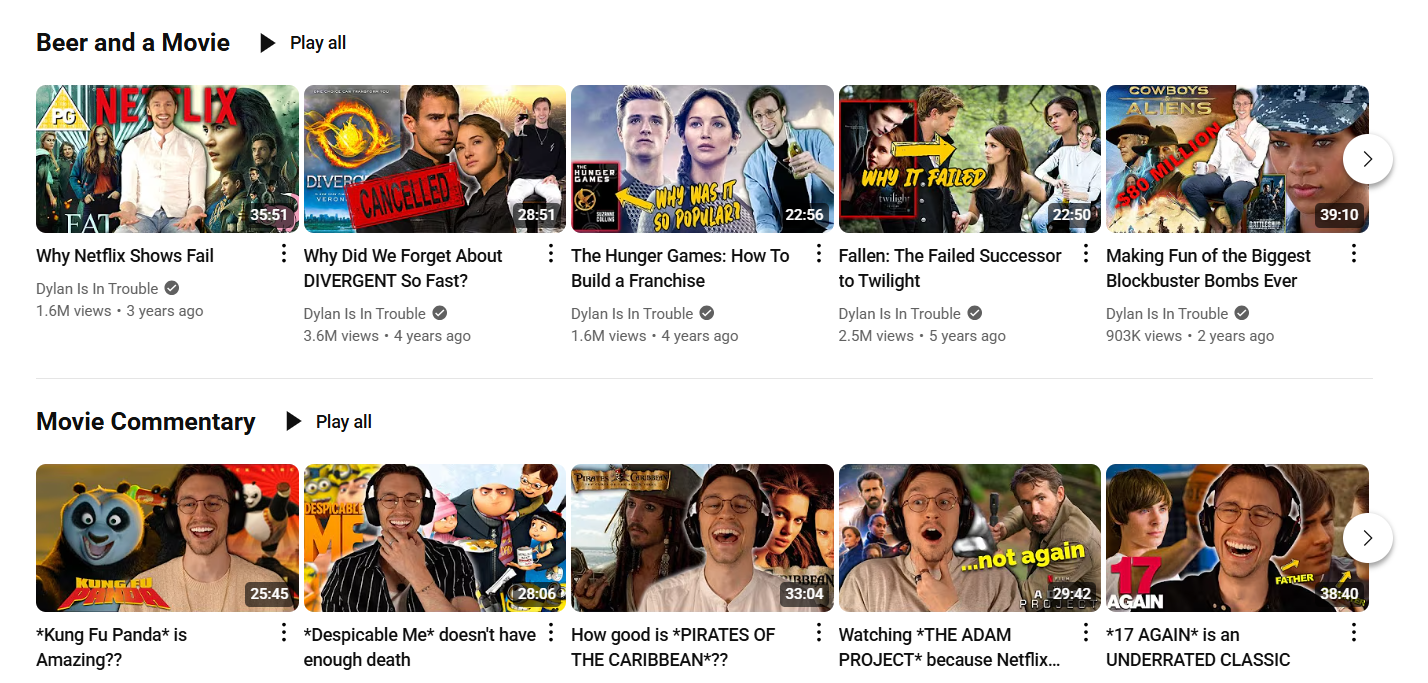
Task: Click the right arrow on the Movie Commentary row
Action: (1367, 538)
